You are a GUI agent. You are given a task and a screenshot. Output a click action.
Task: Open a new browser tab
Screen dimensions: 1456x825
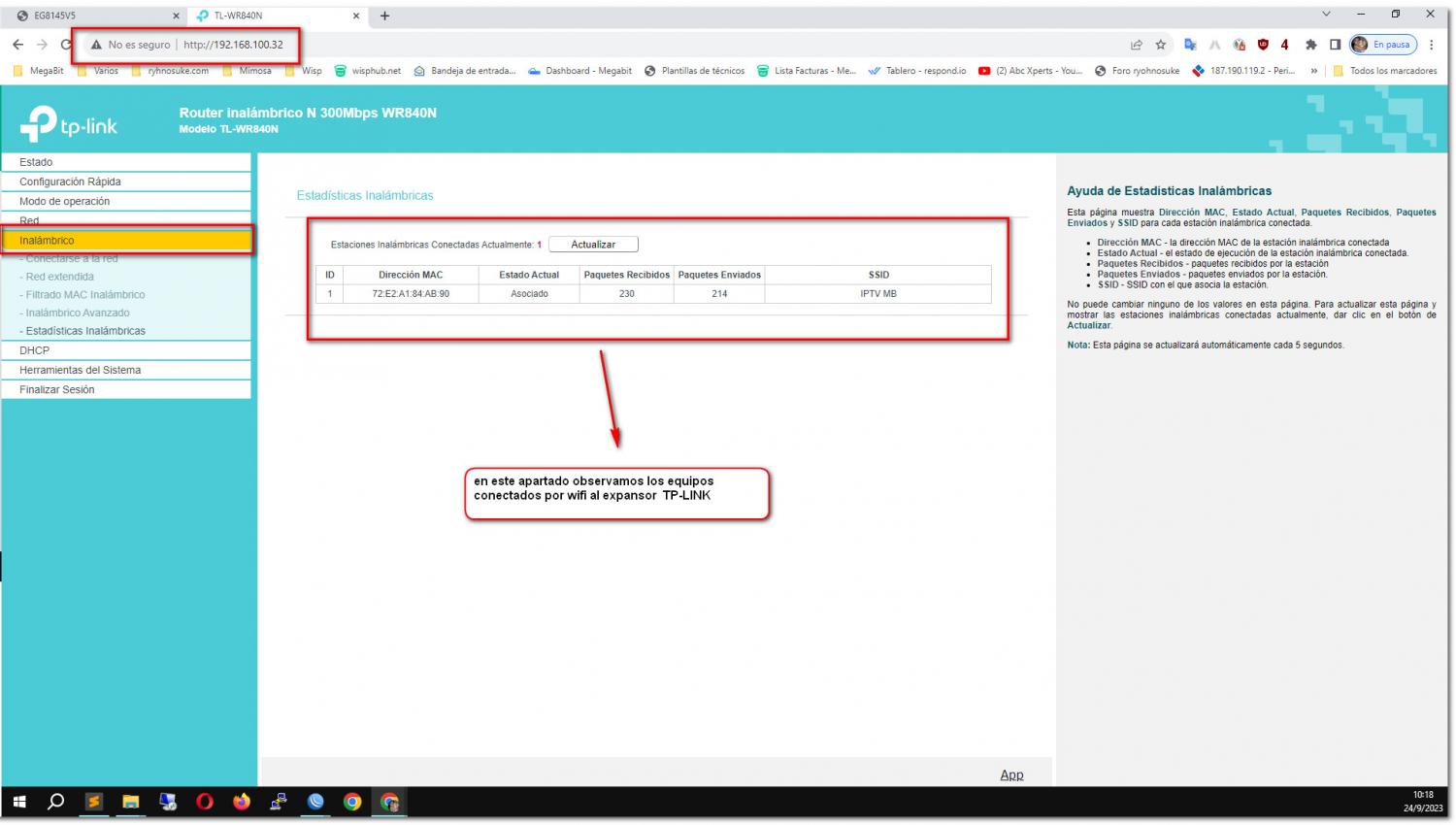point(384,16)
